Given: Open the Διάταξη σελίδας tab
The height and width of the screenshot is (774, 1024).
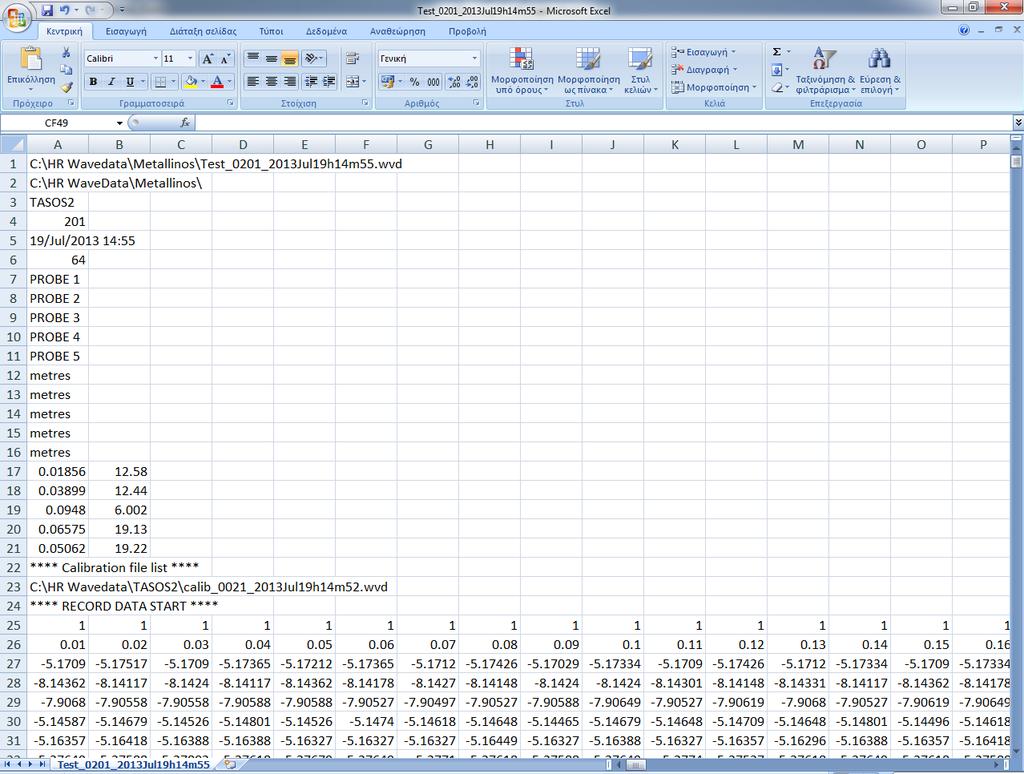Looking at the screenshot, I should 203,31.
